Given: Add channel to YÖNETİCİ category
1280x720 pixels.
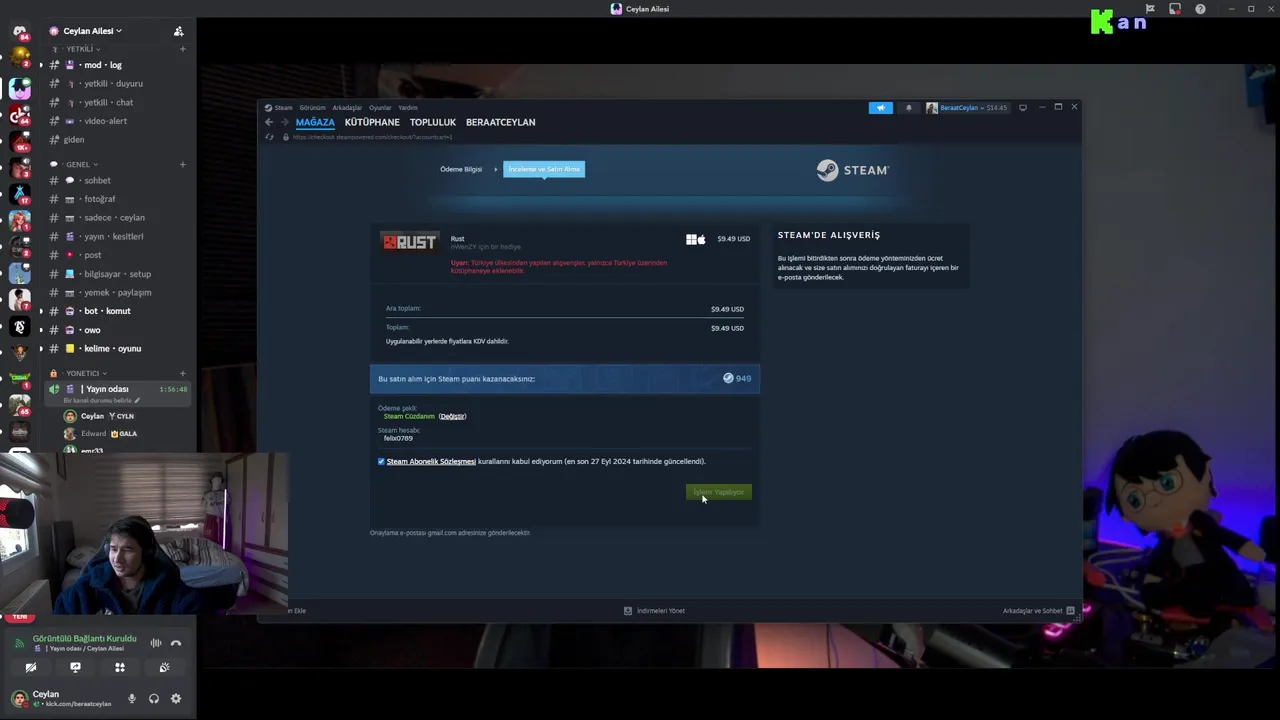Looking at the screenshot, I should (182, 373).
